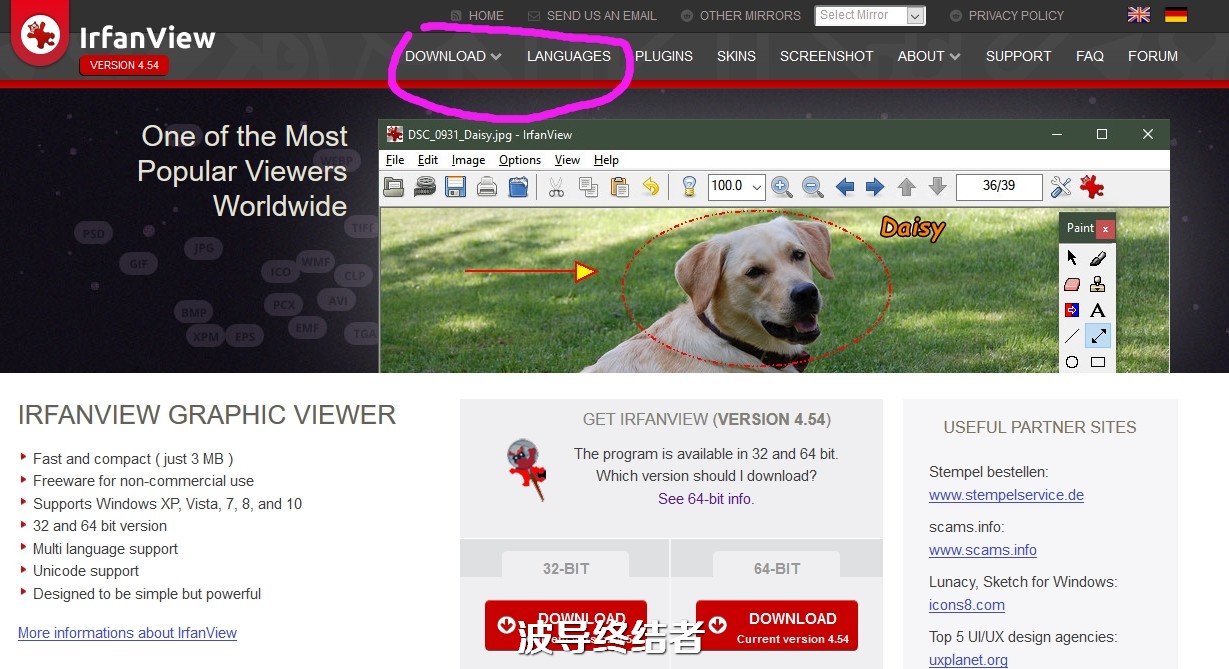Open the FAQ page

[1090, 56]
